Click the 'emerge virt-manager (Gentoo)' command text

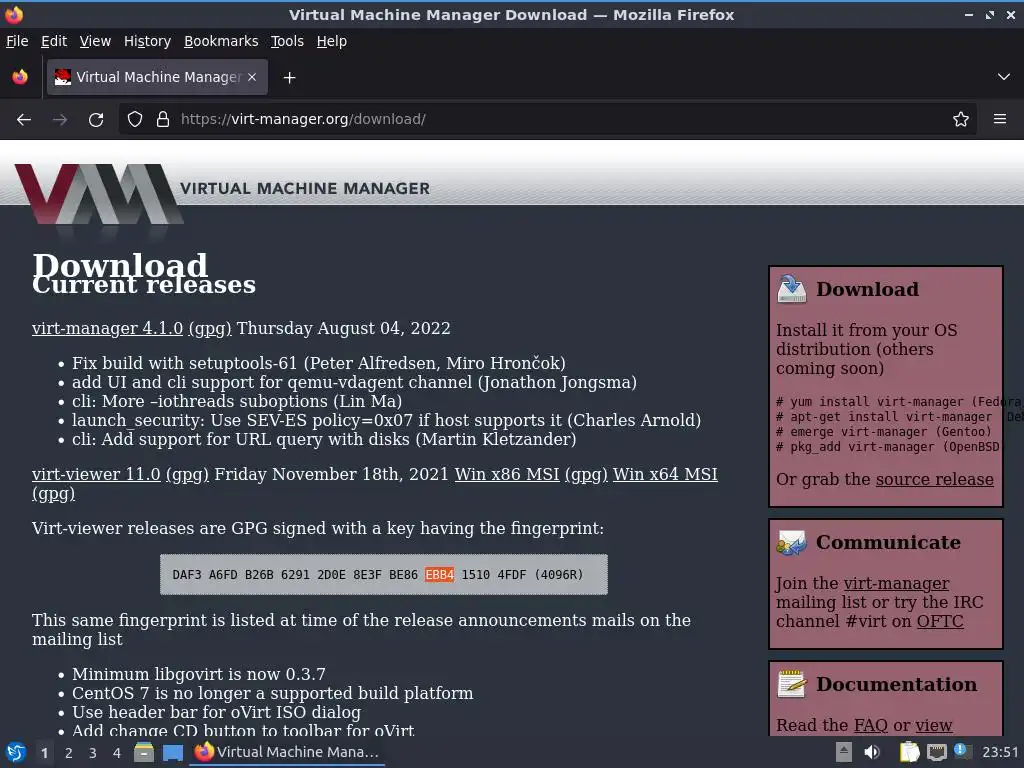pos(884,432)
